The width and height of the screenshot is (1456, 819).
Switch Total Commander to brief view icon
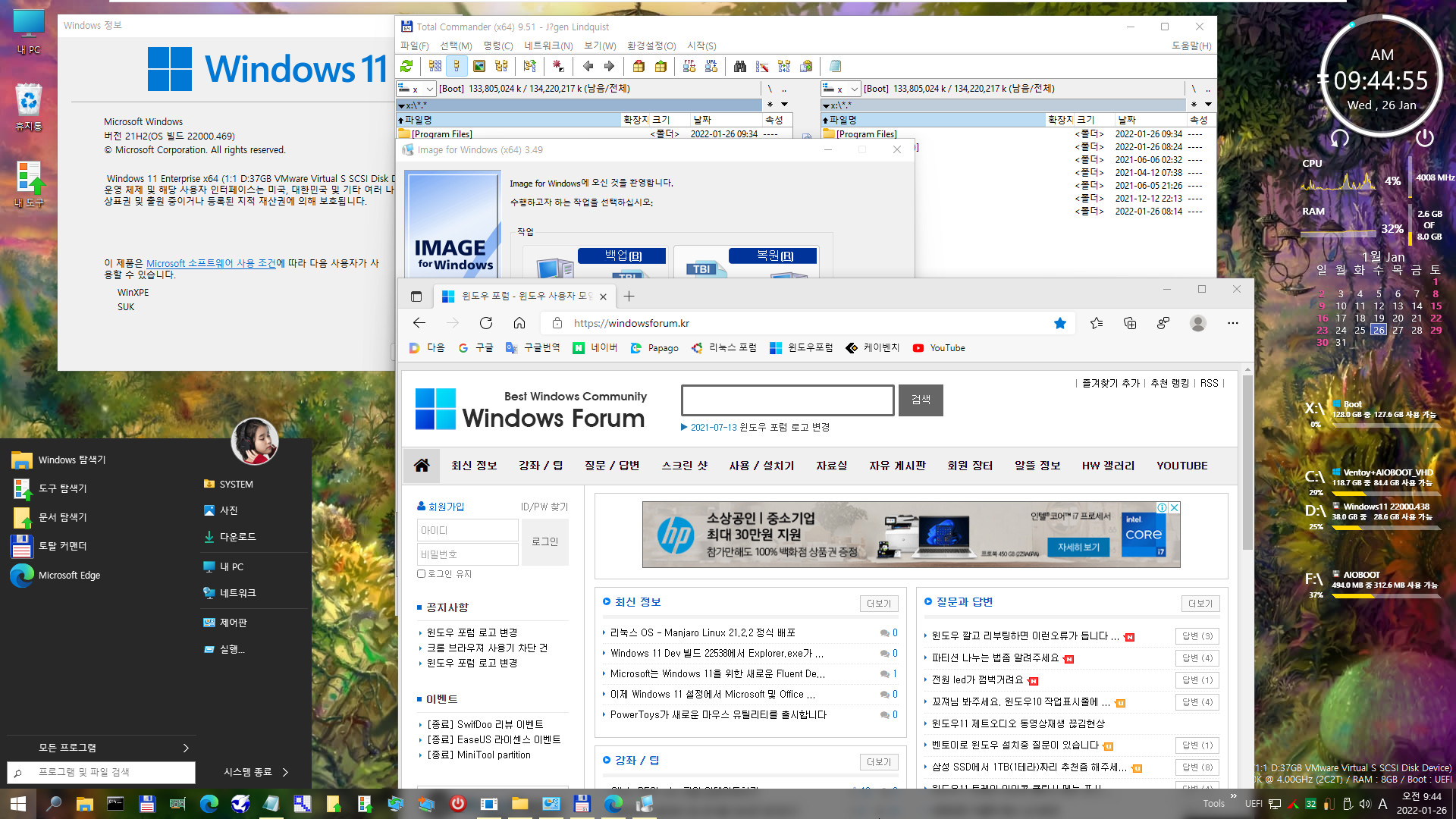435,66
